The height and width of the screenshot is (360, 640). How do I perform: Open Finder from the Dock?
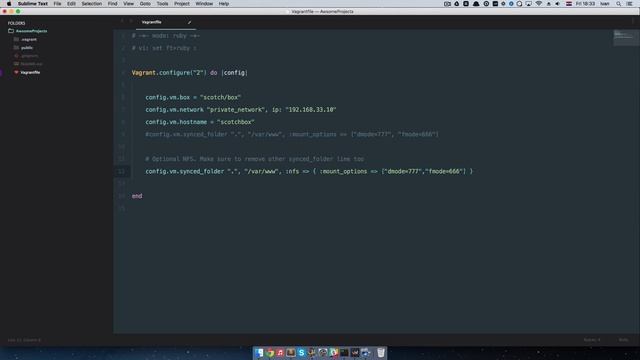click(x=259, y=353)
